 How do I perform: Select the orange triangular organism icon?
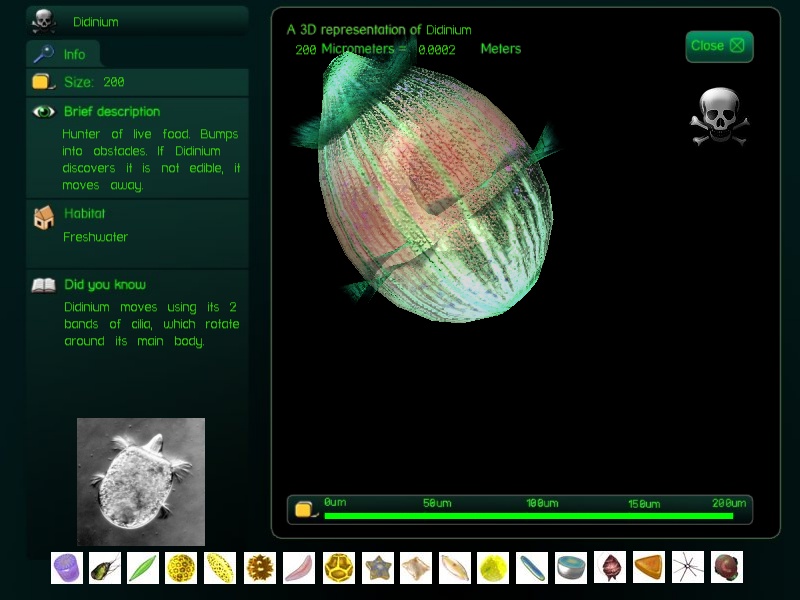(649, 567)
